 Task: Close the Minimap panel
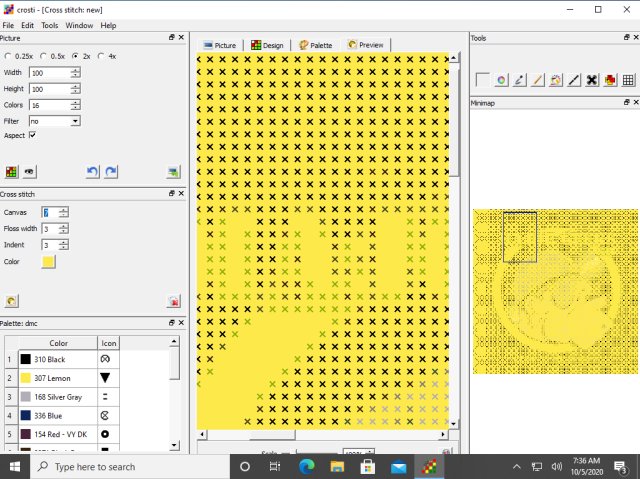tap(636, 102)
